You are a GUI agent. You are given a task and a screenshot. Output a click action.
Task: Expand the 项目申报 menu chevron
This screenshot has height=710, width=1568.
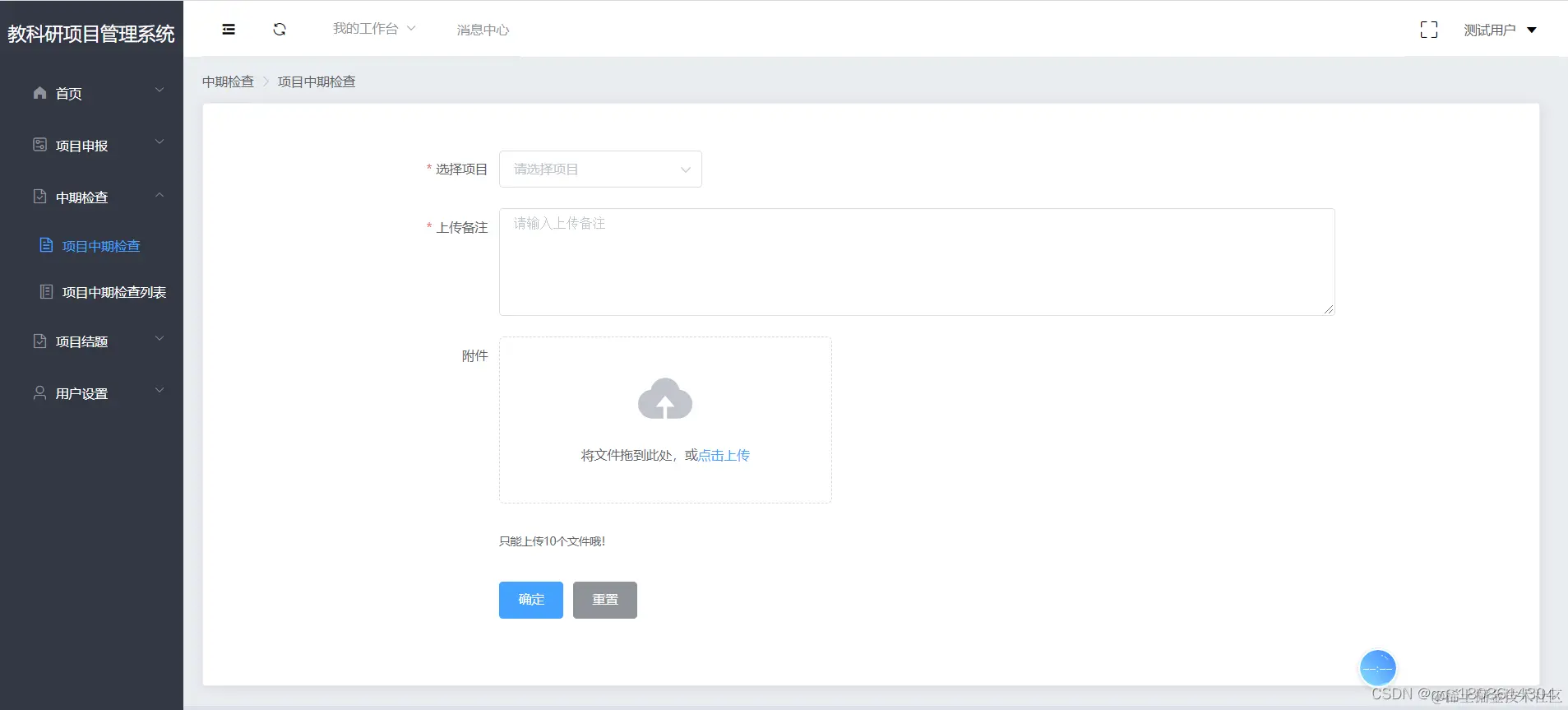(x=160, y=142)
